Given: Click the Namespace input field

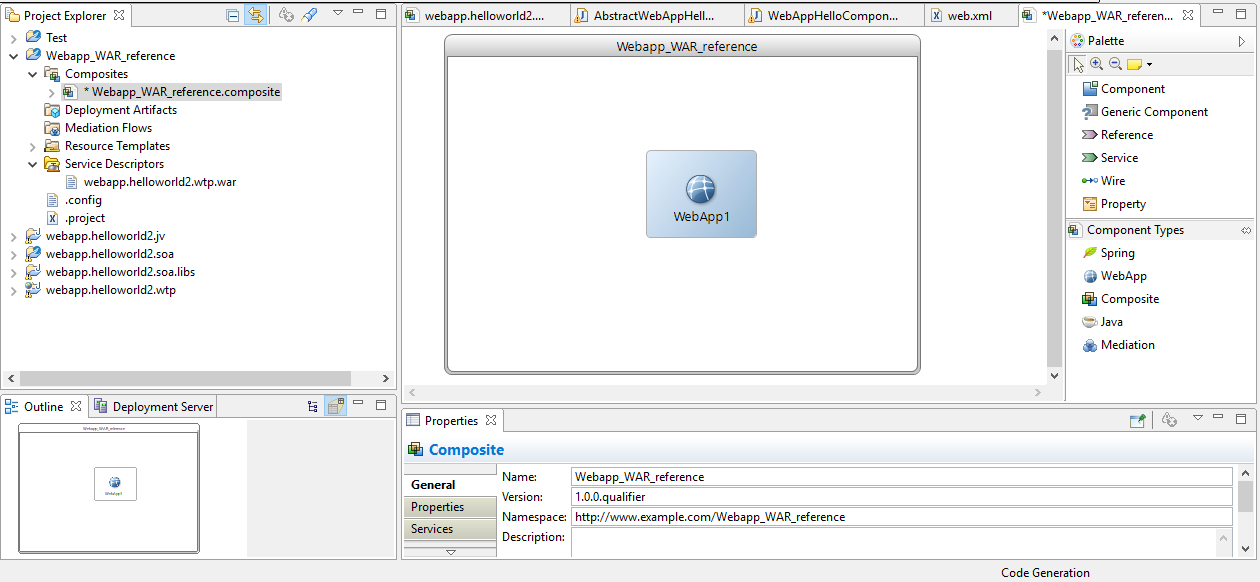Looking at the screenshot, I should pos(901,517).
